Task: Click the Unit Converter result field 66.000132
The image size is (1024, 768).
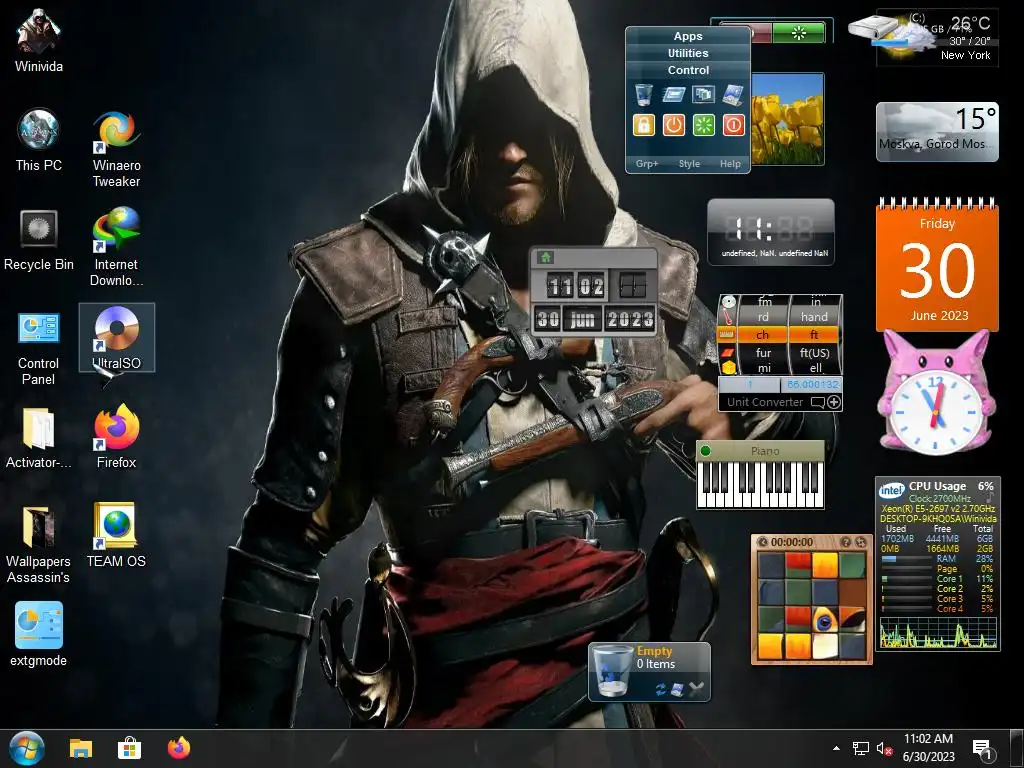Action: click(x=812, y=385)
